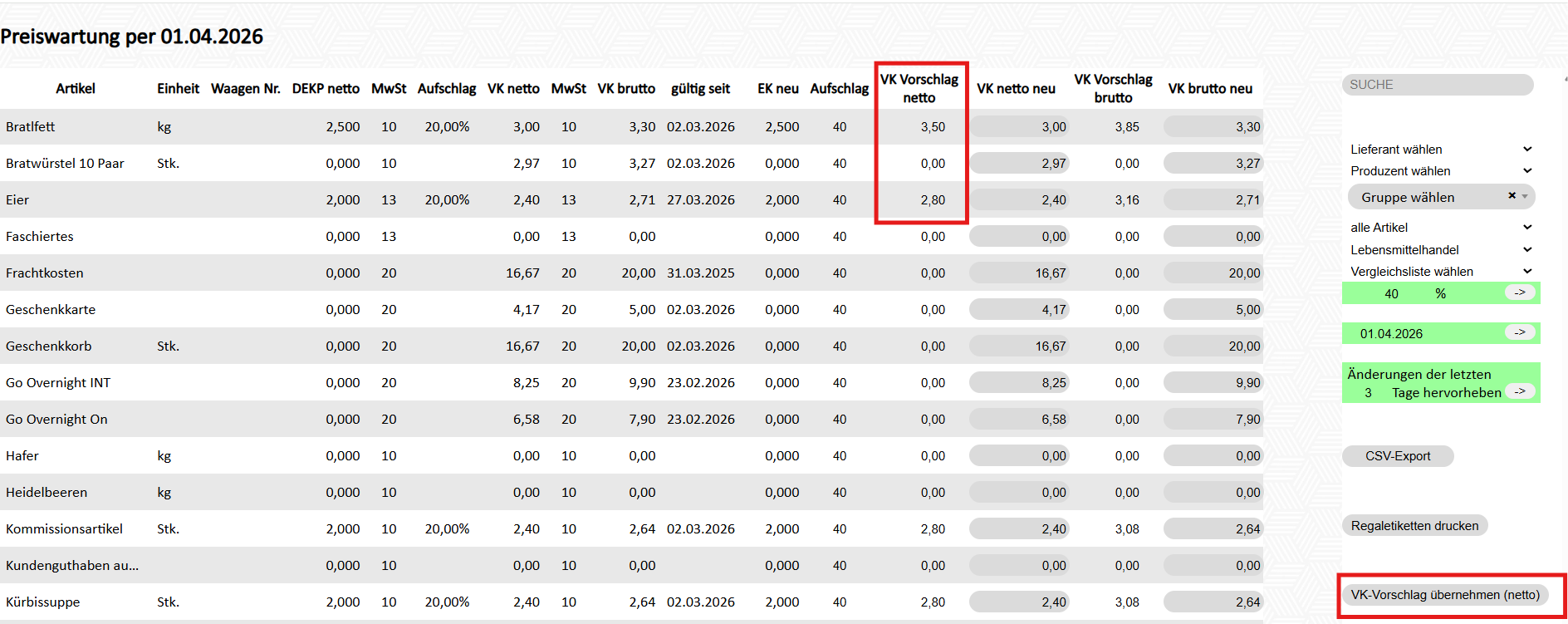1568x624 pixels.
Task: Open the Vergleichsliste wählen dropdown
Action: click(x=1440, y=272)
